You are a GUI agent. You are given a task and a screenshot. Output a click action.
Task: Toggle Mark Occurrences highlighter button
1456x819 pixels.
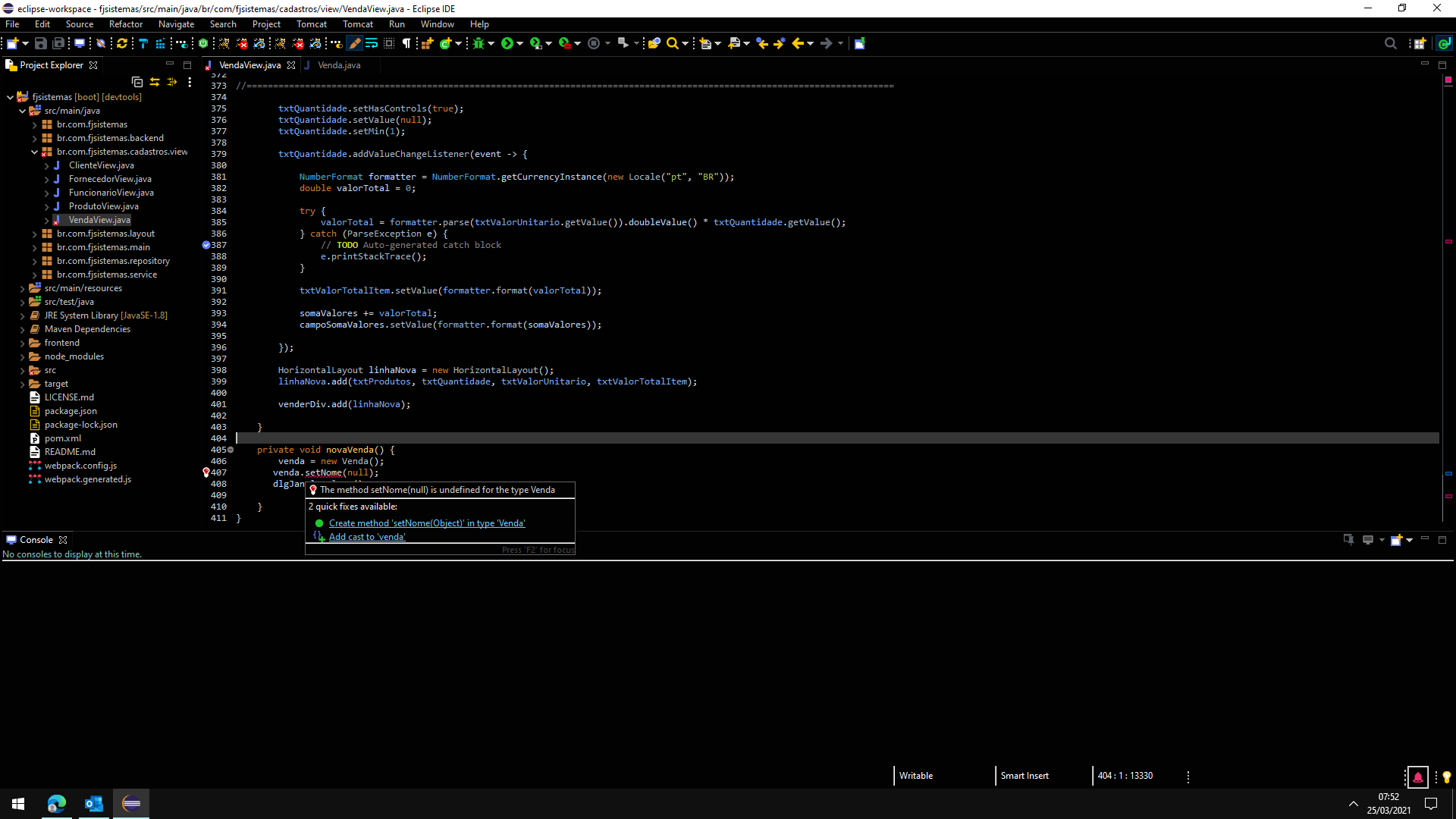click(x=354, y=43)
